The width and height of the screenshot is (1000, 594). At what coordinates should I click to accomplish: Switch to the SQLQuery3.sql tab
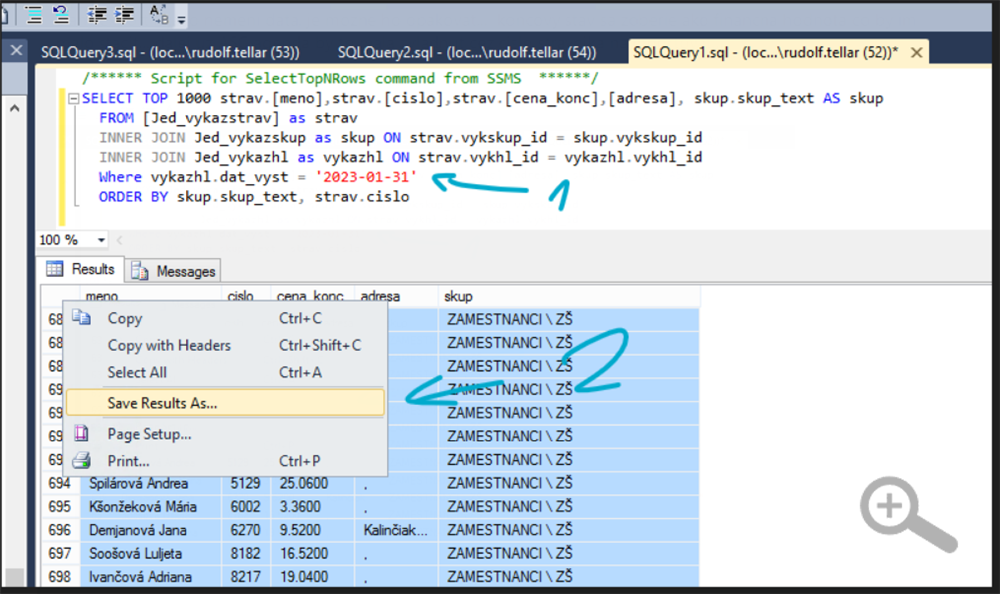170,52
